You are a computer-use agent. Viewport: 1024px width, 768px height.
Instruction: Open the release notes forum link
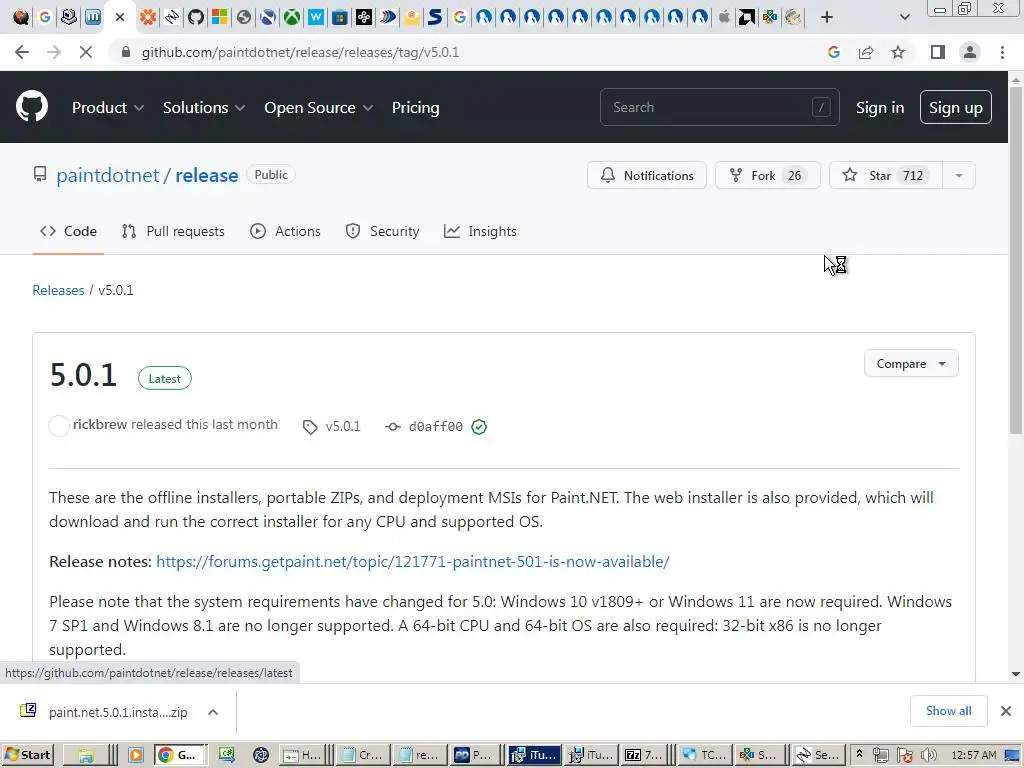(413, 562)
